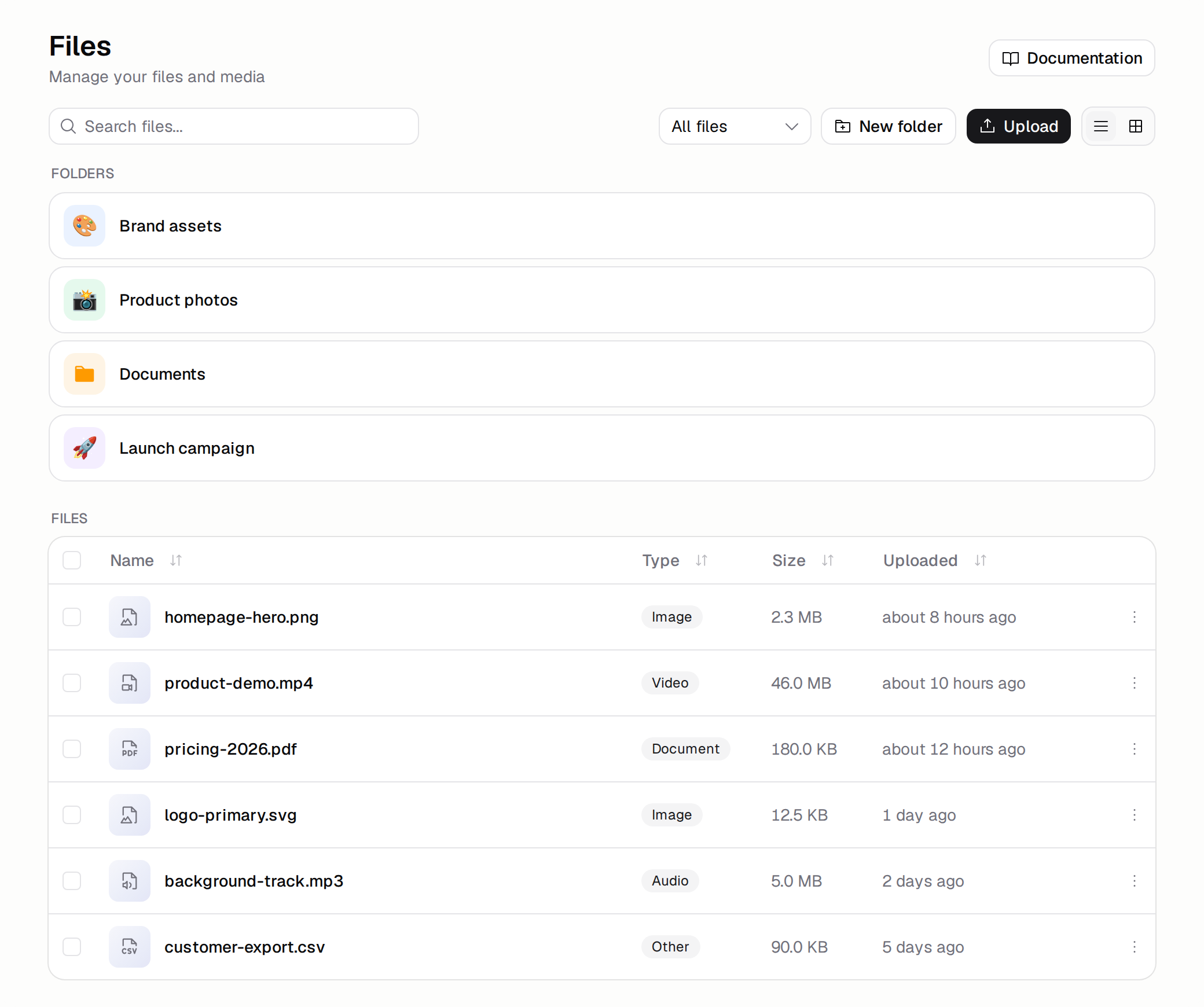Image resolution: width=1204 pixels, height=1007 pixels.
Task: Click the '5 days ago' upload time
Action: tap(923, 947)
